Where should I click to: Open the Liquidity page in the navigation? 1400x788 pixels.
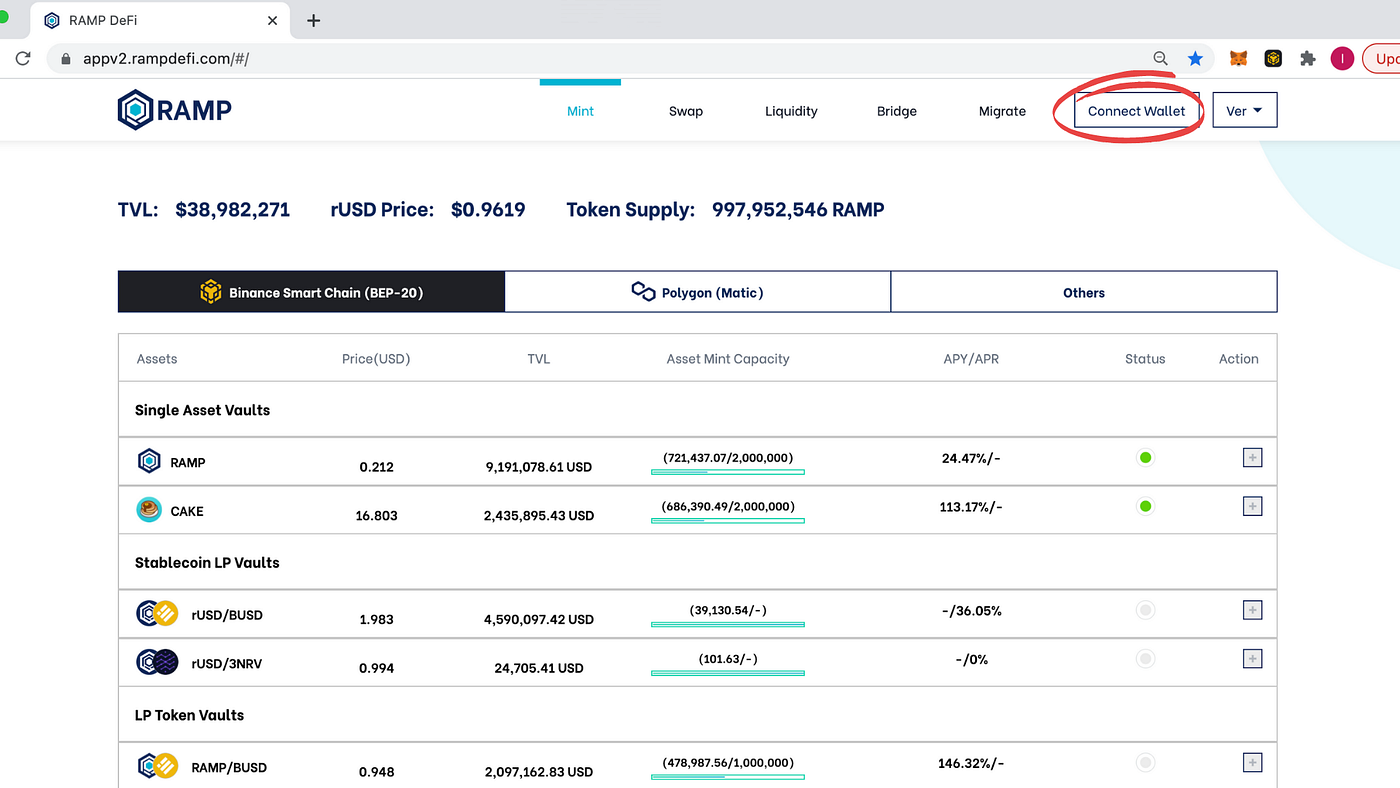(x=791, y=111)
